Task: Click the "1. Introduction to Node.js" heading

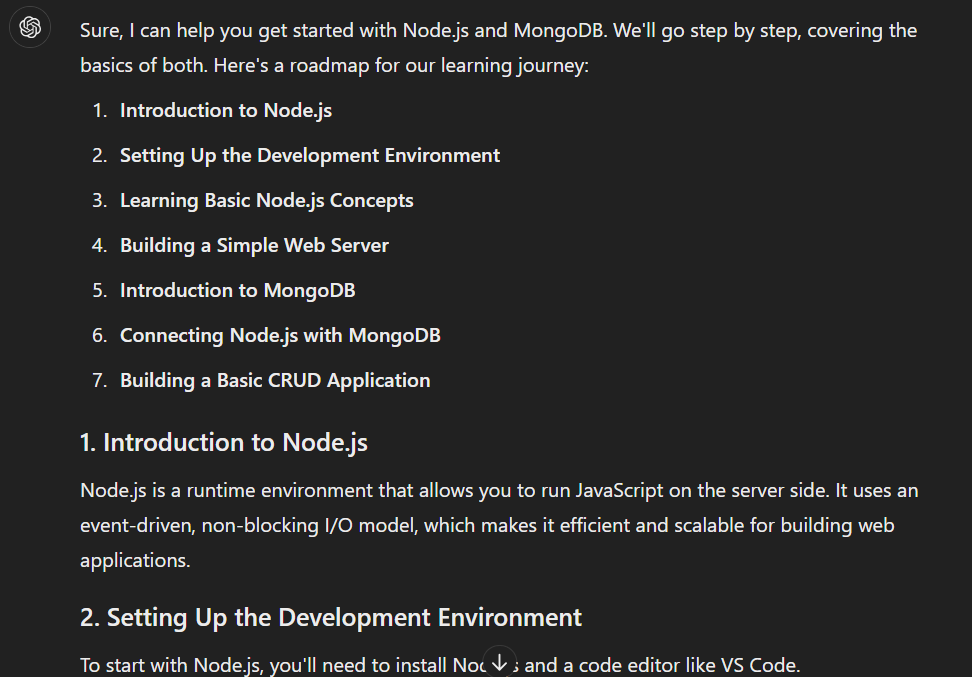Action: [224, 443]
